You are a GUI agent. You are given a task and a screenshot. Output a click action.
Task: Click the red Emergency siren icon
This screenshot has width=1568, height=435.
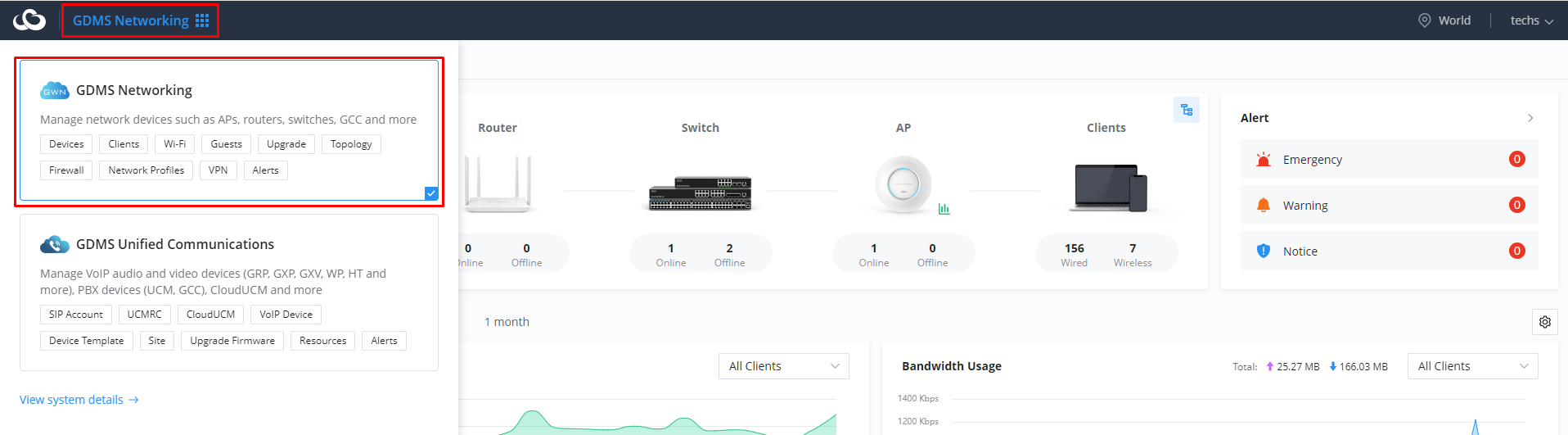[1264, 159]
